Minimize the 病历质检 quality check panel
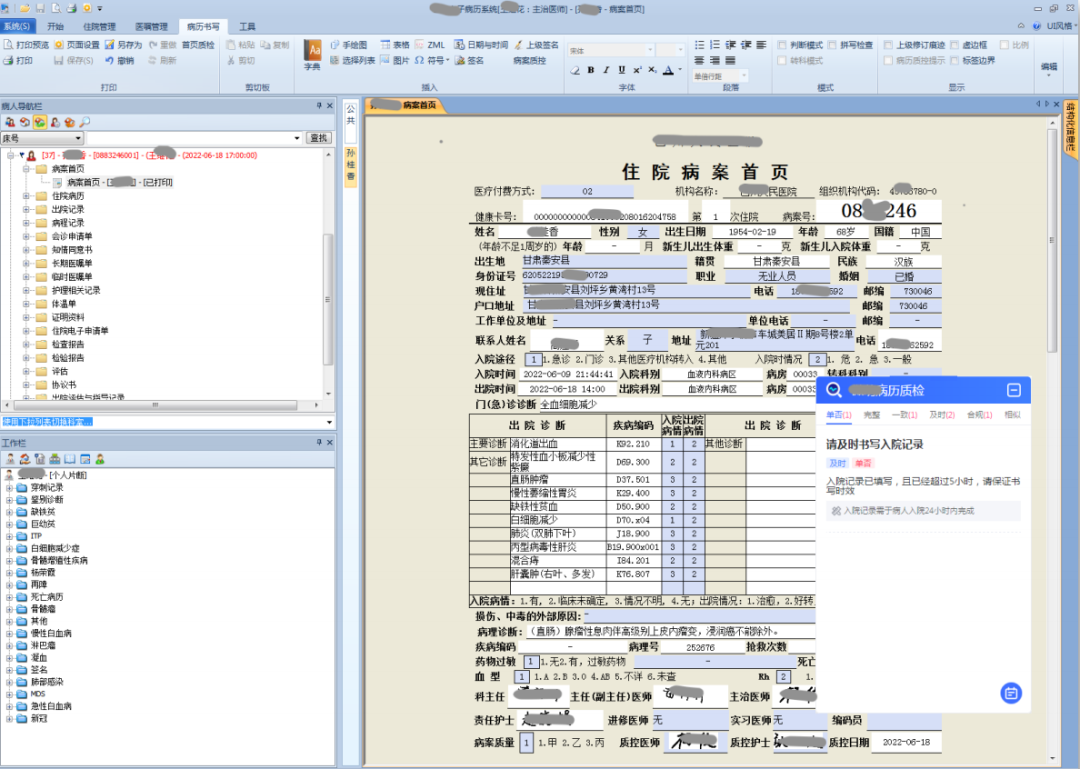1080x769 pixels. [x=1013, y=390]
